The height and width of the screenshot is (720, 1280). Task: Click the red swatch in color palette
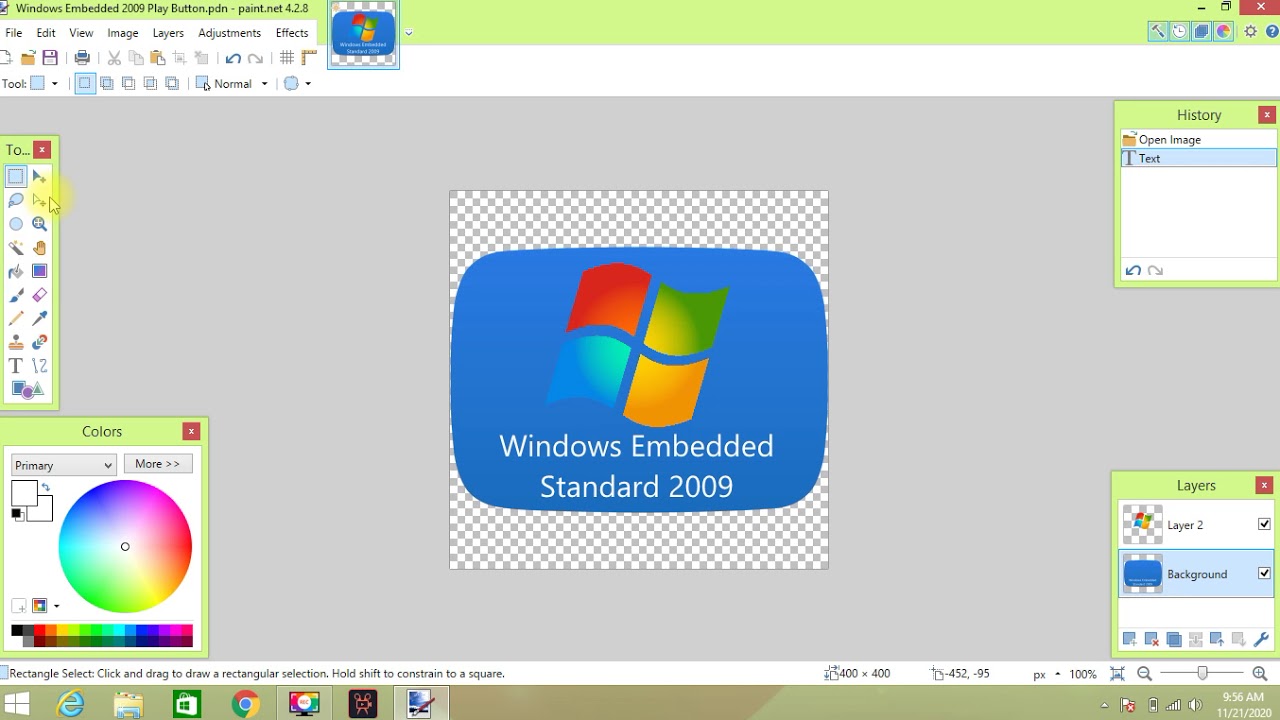tap(39, 631)
